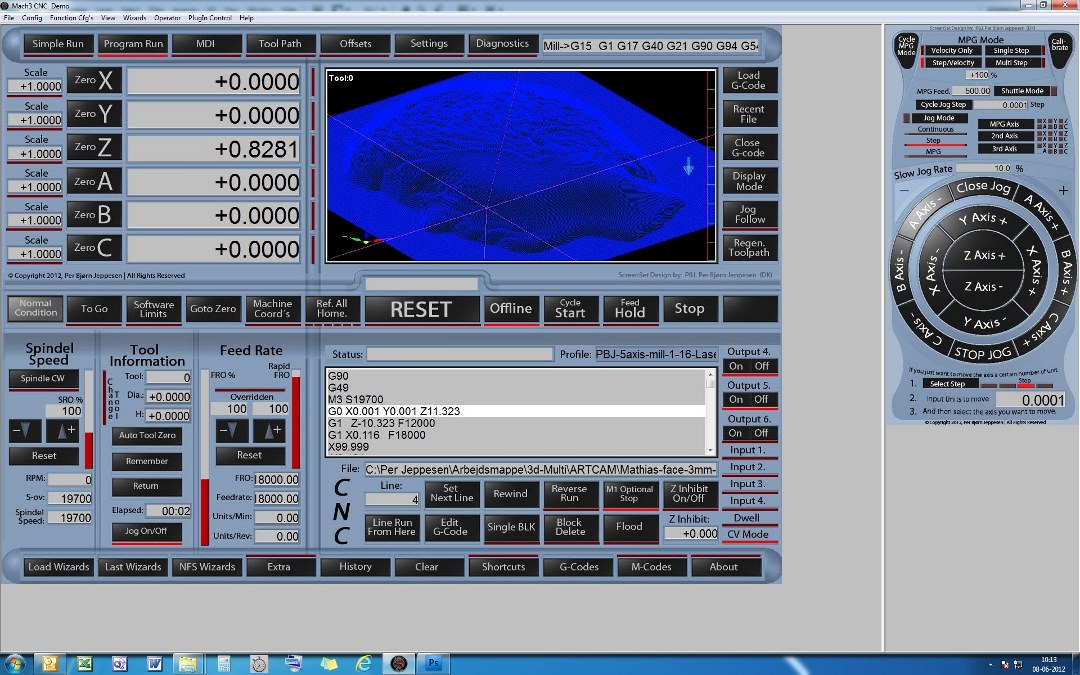Decrease Slow Jog Rate with minus sign
This screenshot has width=1080, height=675.
(904, 191)
